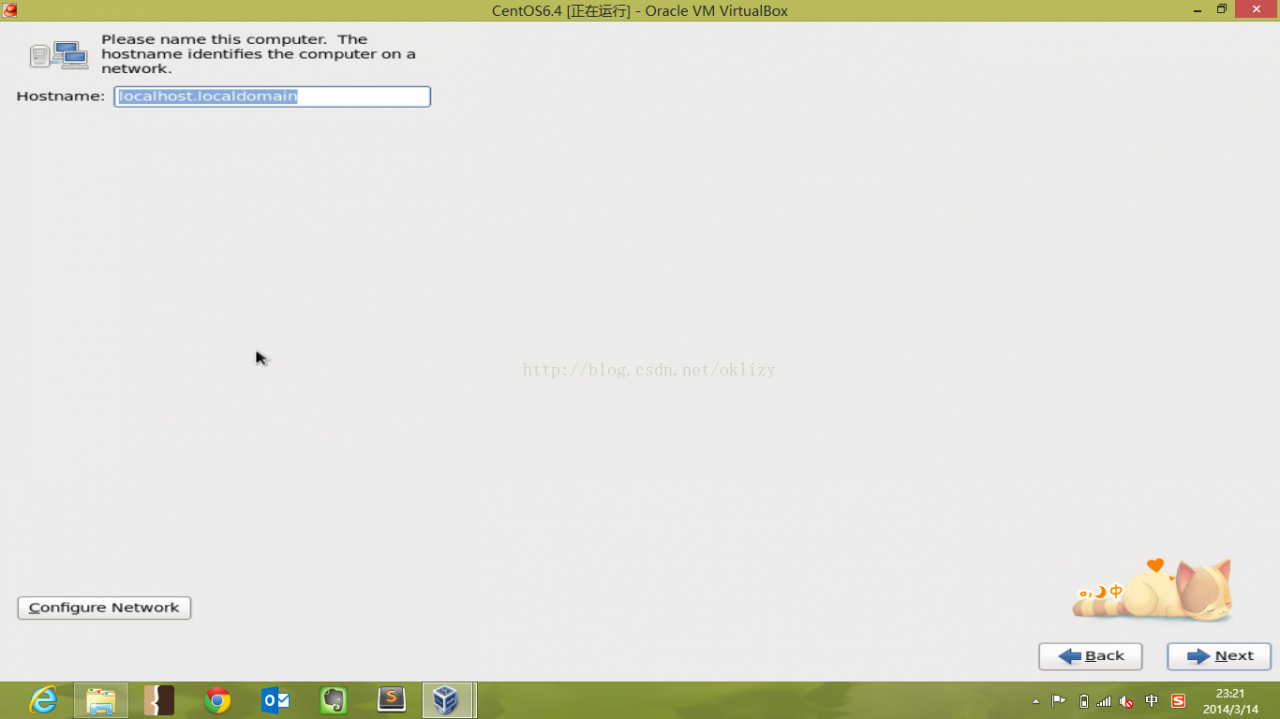The image size is (1280, 719).
Task: Open File Explorer from the taskbar
Action: 101,700
